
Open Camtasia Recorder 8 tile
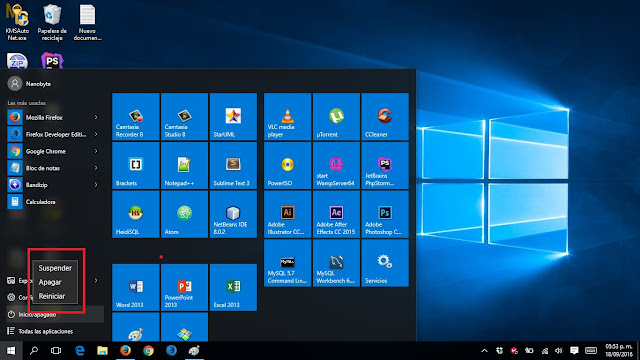tap(136, 116)
